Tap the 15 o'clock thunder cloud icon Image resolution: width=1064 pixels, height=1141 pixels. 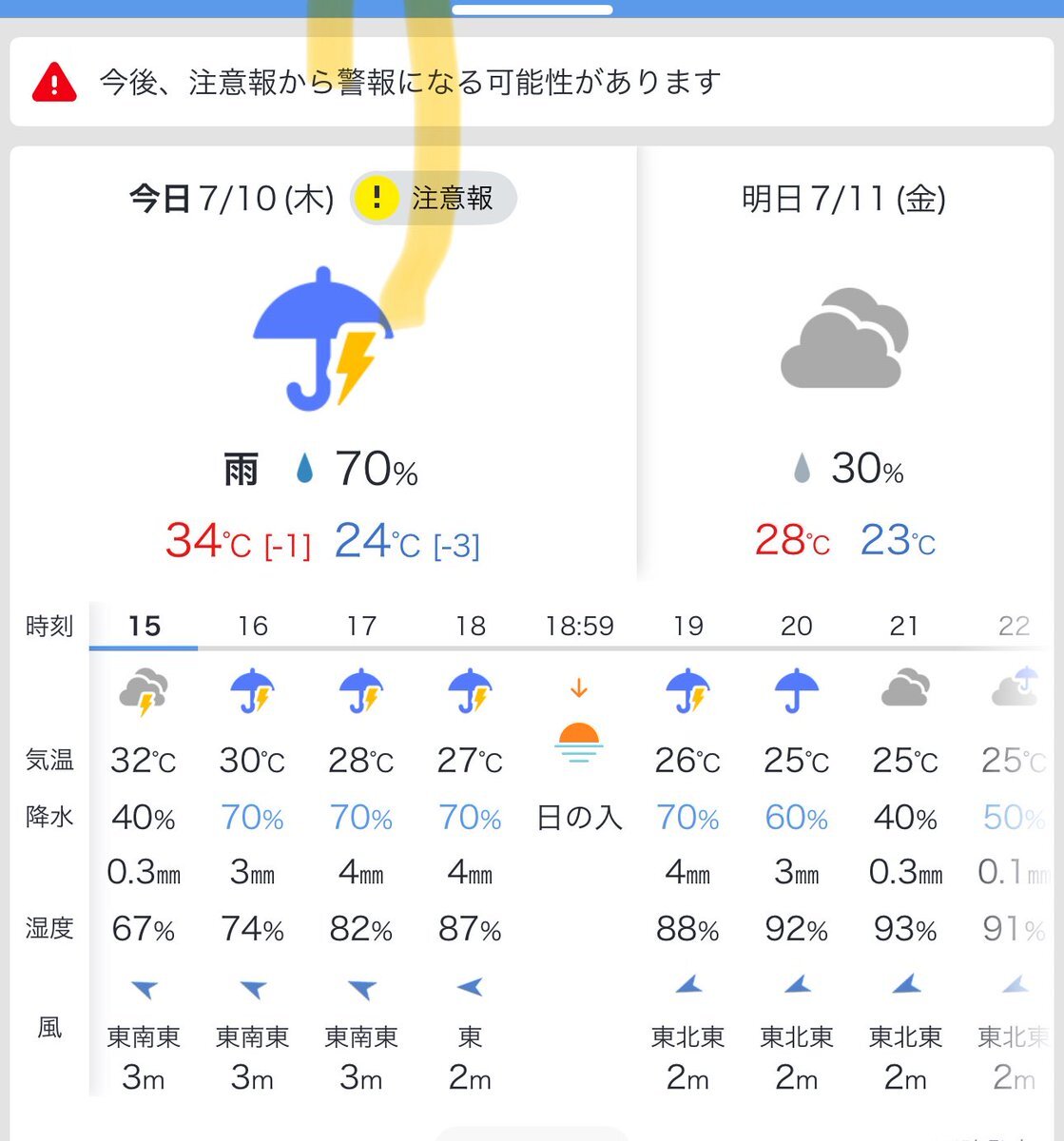point(144,691)
